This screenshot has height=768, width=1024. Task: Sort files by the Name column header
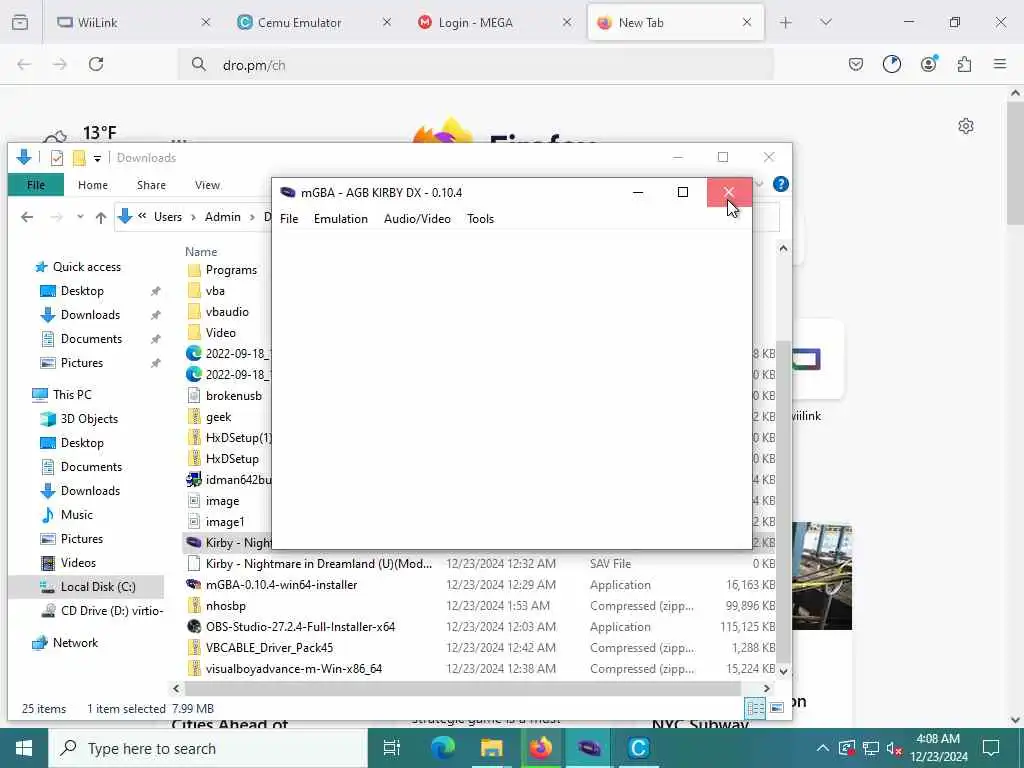[x=201, y=251]
